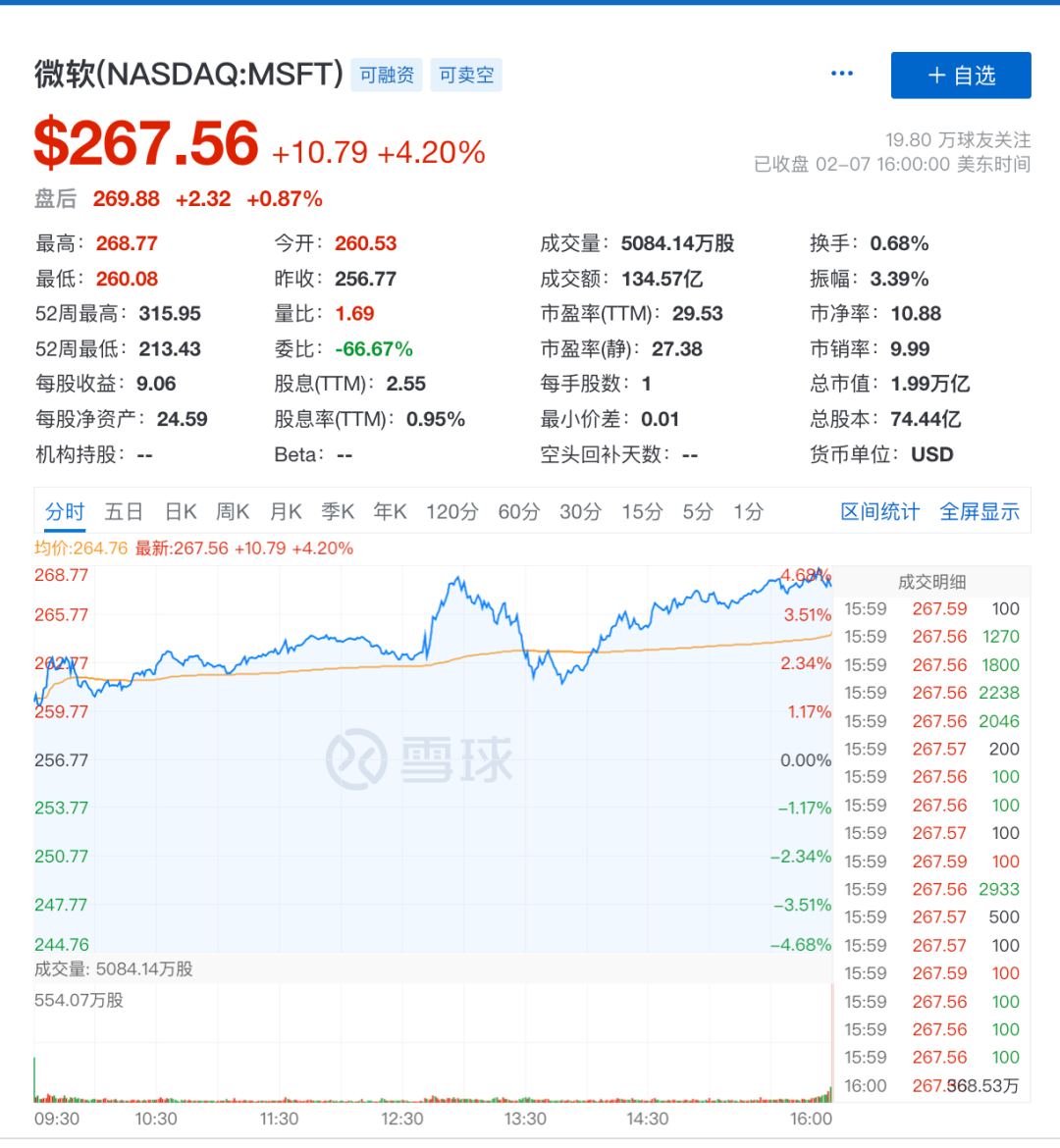1060x1148 pixels.
Task: Click the after-hours price 269.88
Action: click(126, 199)
